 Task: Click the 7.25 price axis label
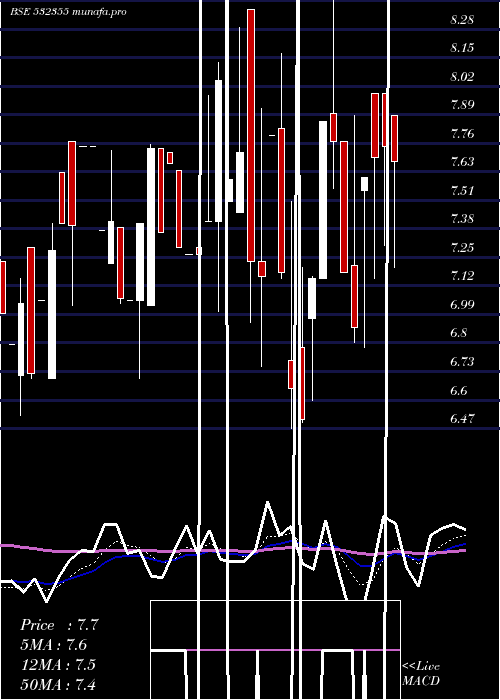[x=462, y=248]
